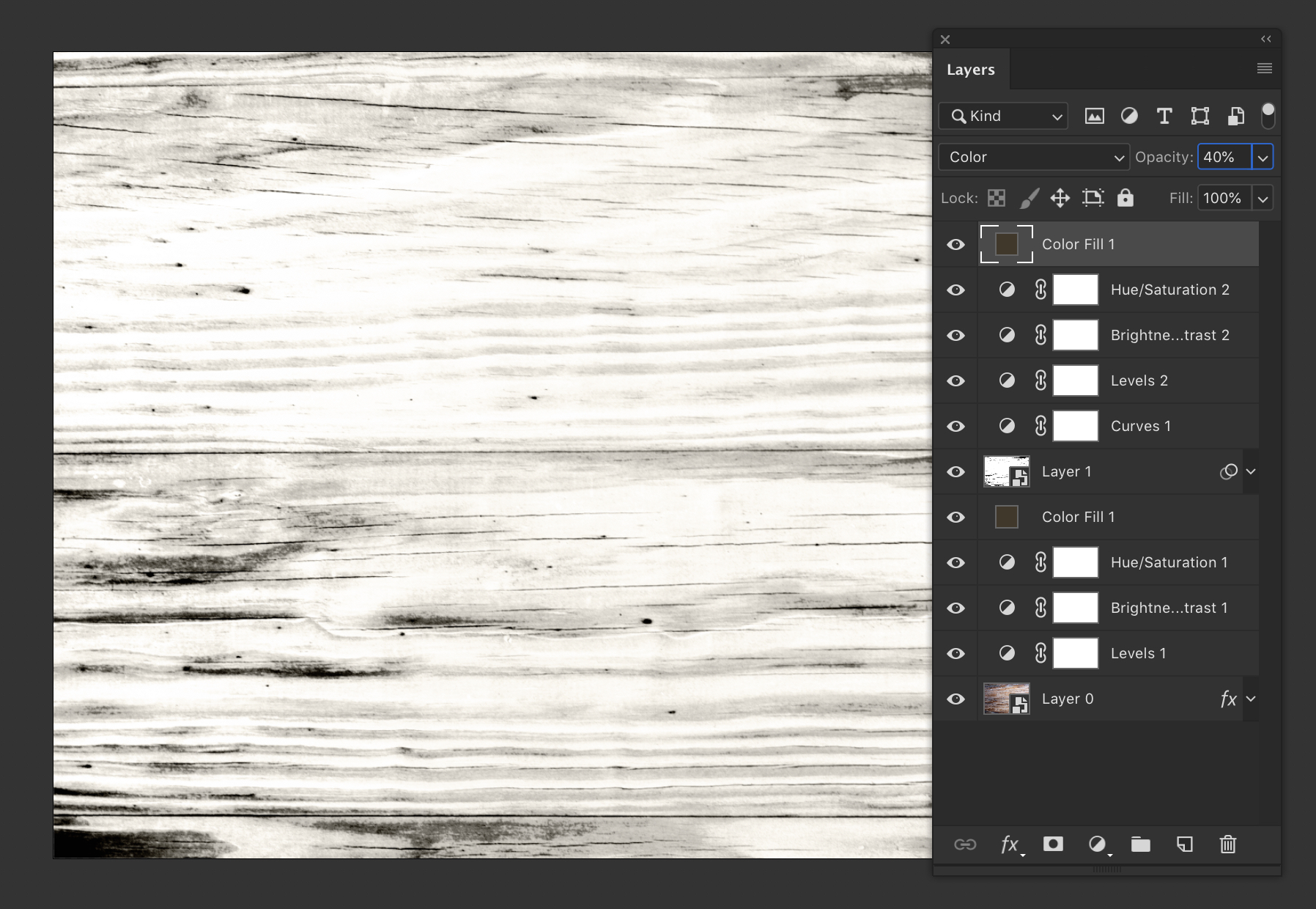Click the lower Color Fill 1 color swatch
Screen dimensions: 1316x909
pyautogui.click(x=1007, y=517)
